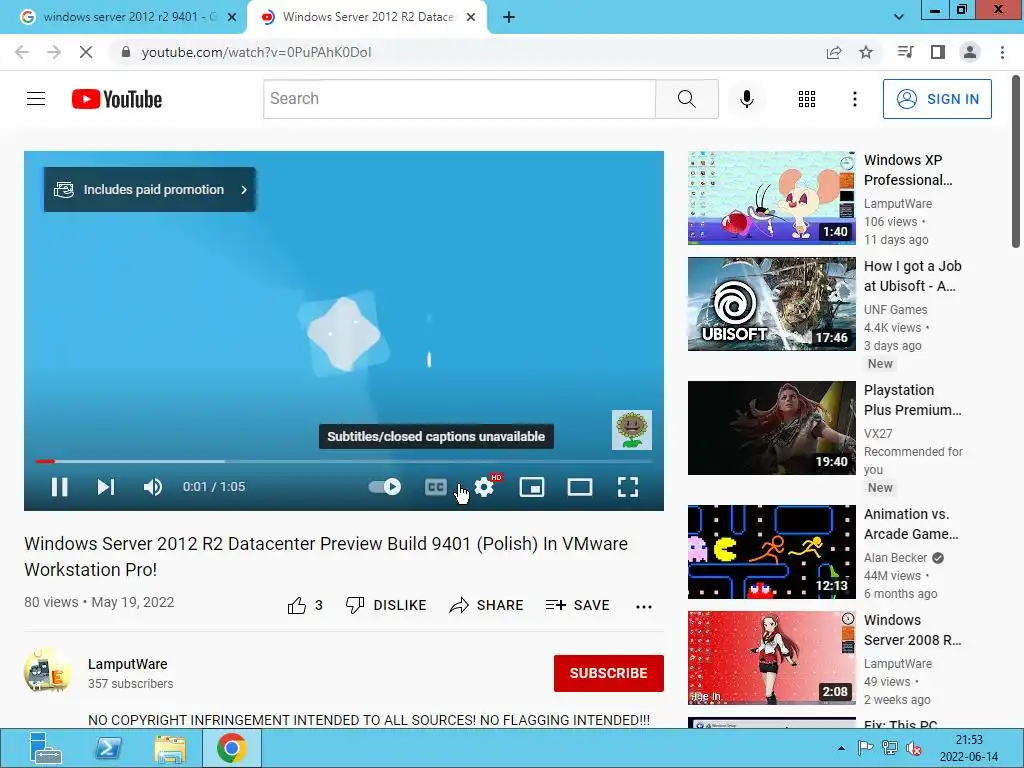Click the DISLIKE button

pos(386,605)
